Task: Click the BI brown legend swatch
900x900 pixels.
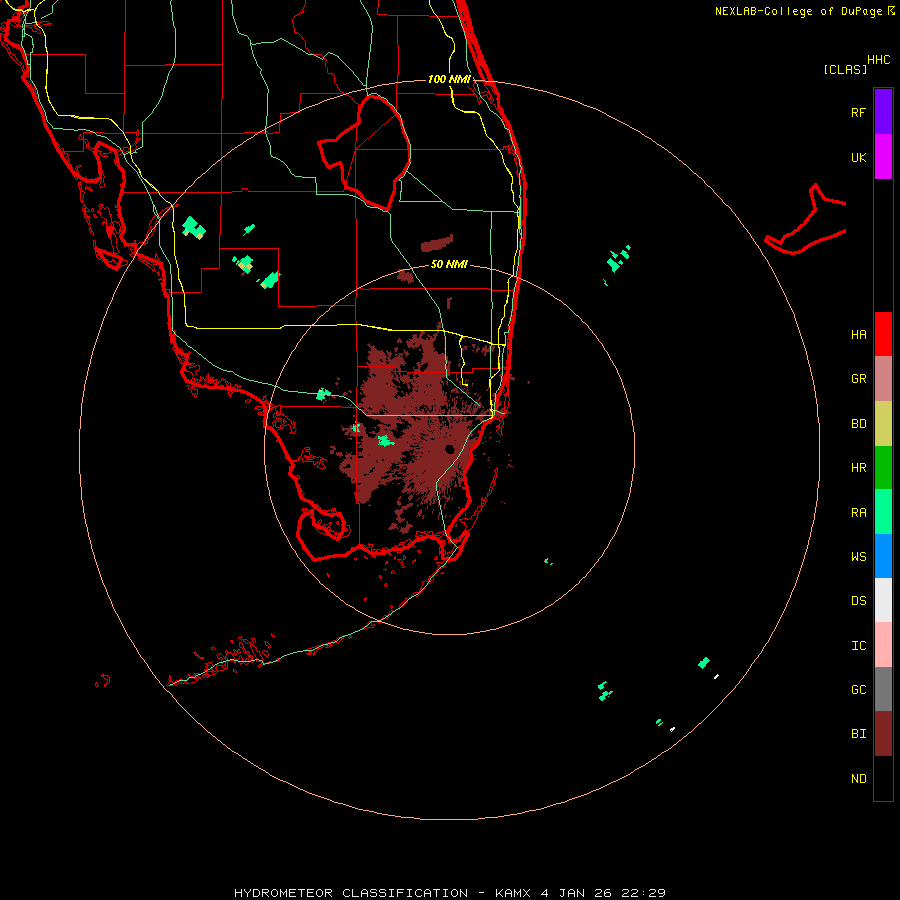Action: [883, 734]
